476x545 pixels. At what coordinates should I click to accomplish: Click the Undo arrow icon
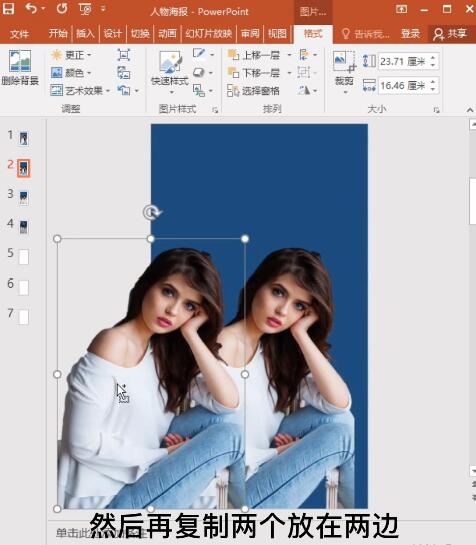[31, 8]
